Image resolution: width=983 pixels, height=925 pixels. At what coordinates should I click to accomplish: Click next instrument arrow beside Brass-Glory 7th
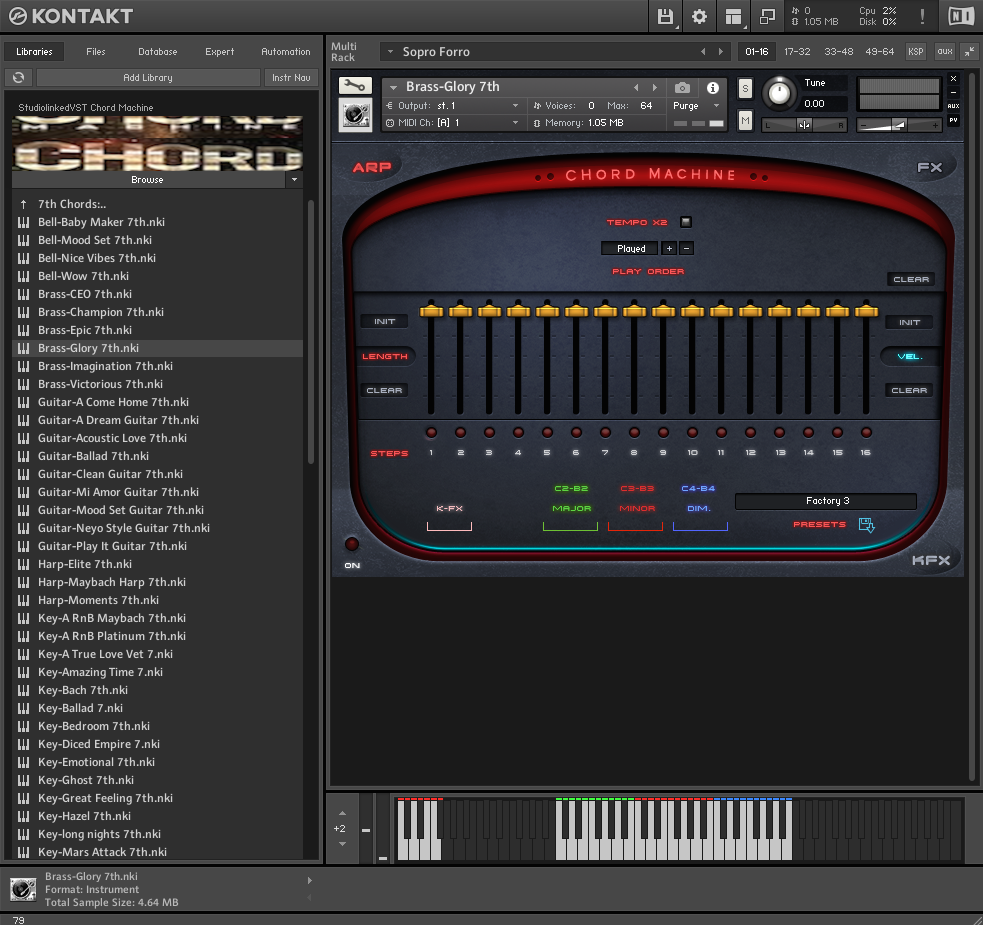tap(654, 88)
